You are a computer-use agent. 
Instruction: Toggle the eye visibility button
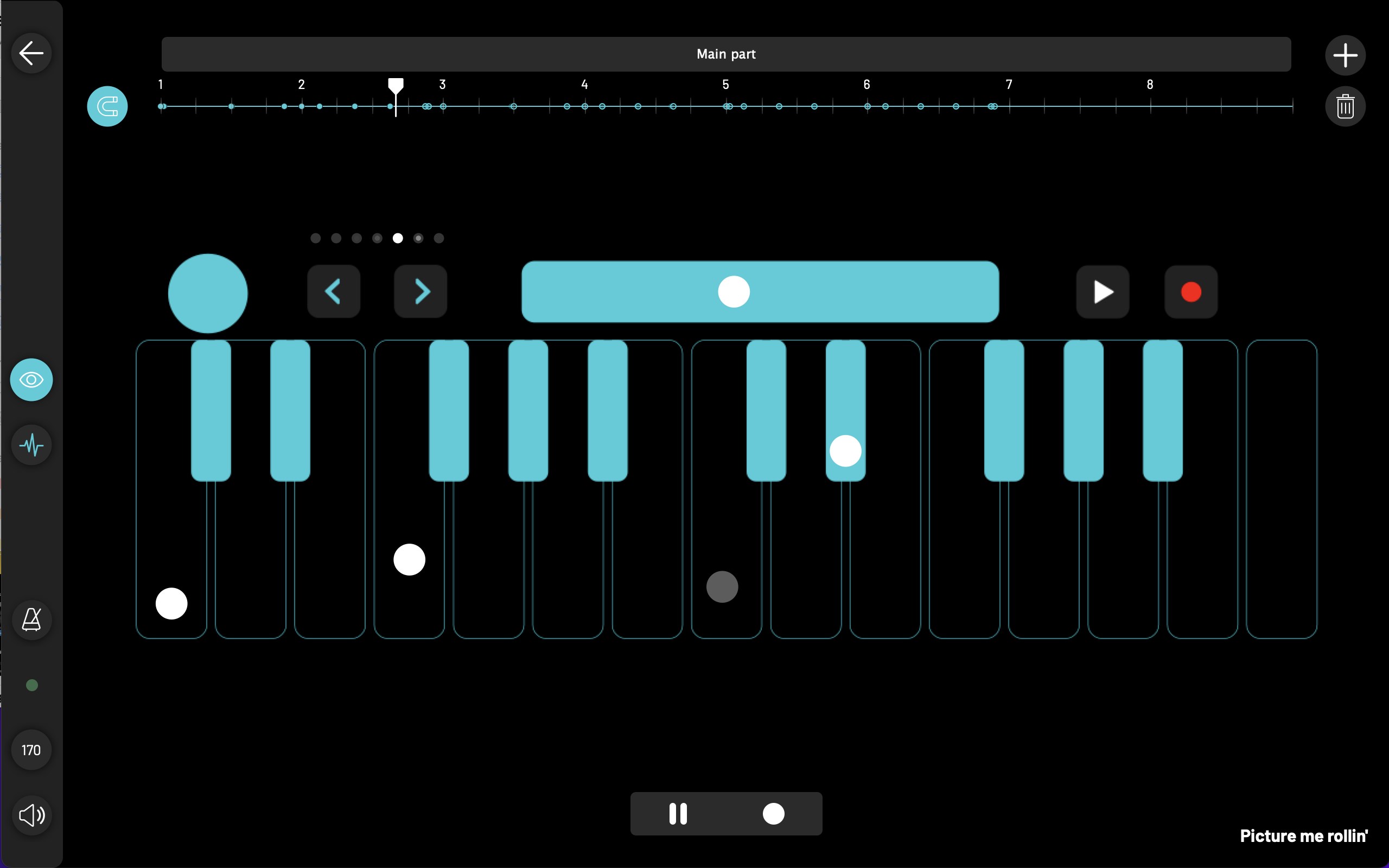pos(31,379)
